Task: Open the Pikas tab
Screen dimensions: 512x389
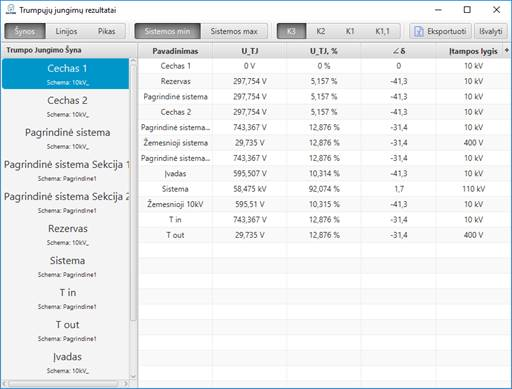Action: (x=106, y=31)
